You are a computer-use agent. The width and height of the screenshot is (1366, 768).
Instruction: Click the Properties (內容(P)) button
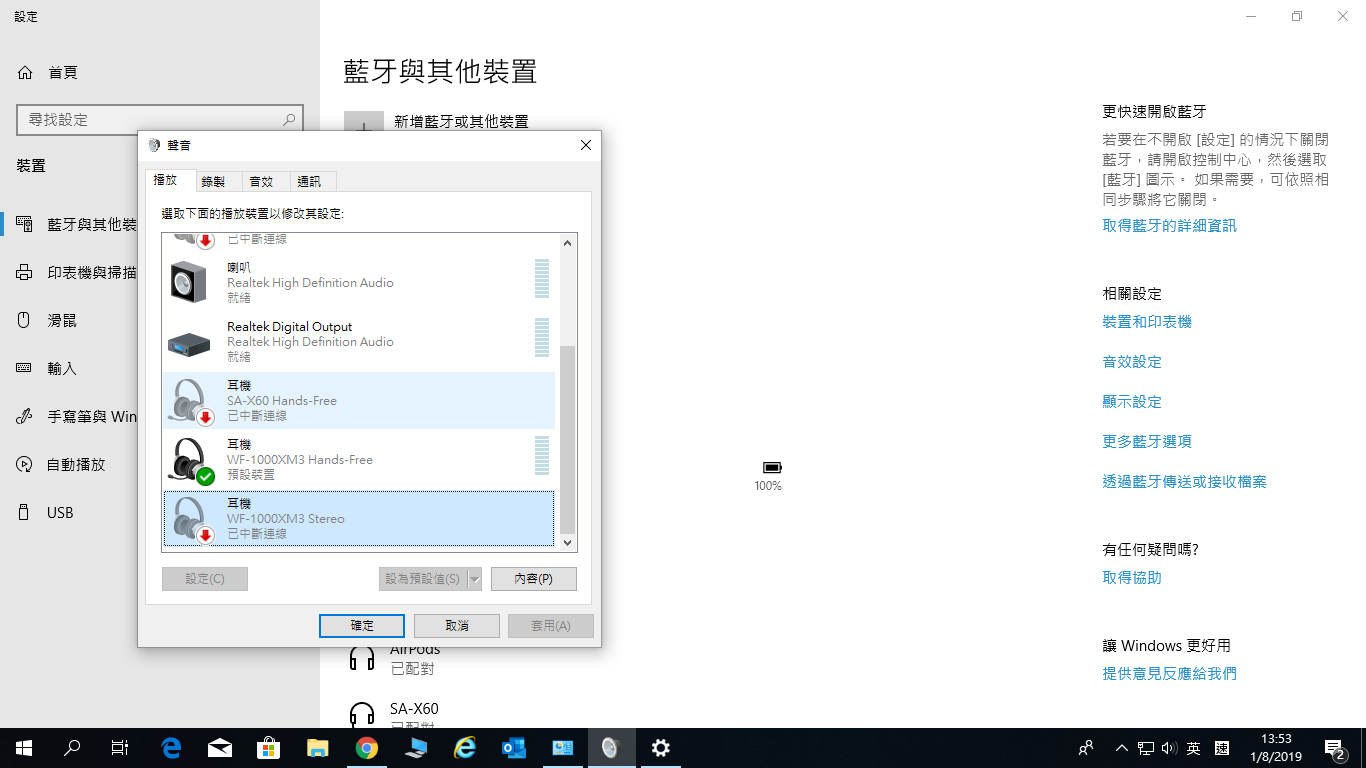(534, 579)
